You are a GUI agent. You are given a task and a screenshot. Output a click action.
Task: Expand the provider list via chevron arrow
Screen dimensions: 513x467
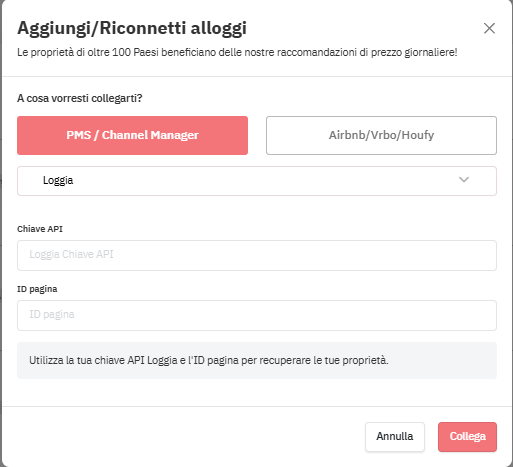[x=464, y=180]
